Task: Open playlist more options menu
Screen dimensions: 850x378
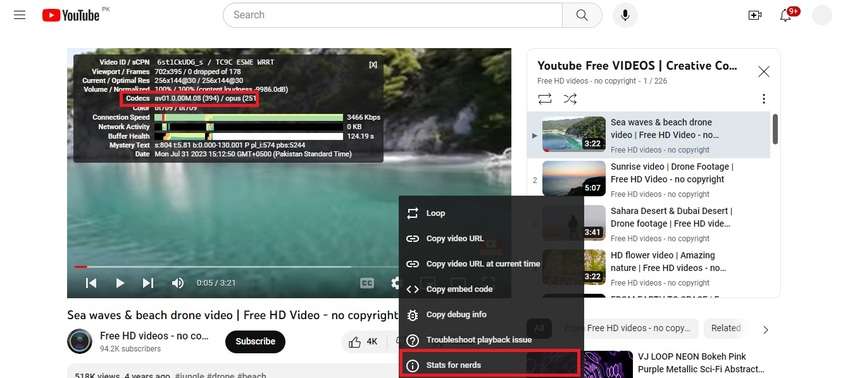Action: pos(763,99)
